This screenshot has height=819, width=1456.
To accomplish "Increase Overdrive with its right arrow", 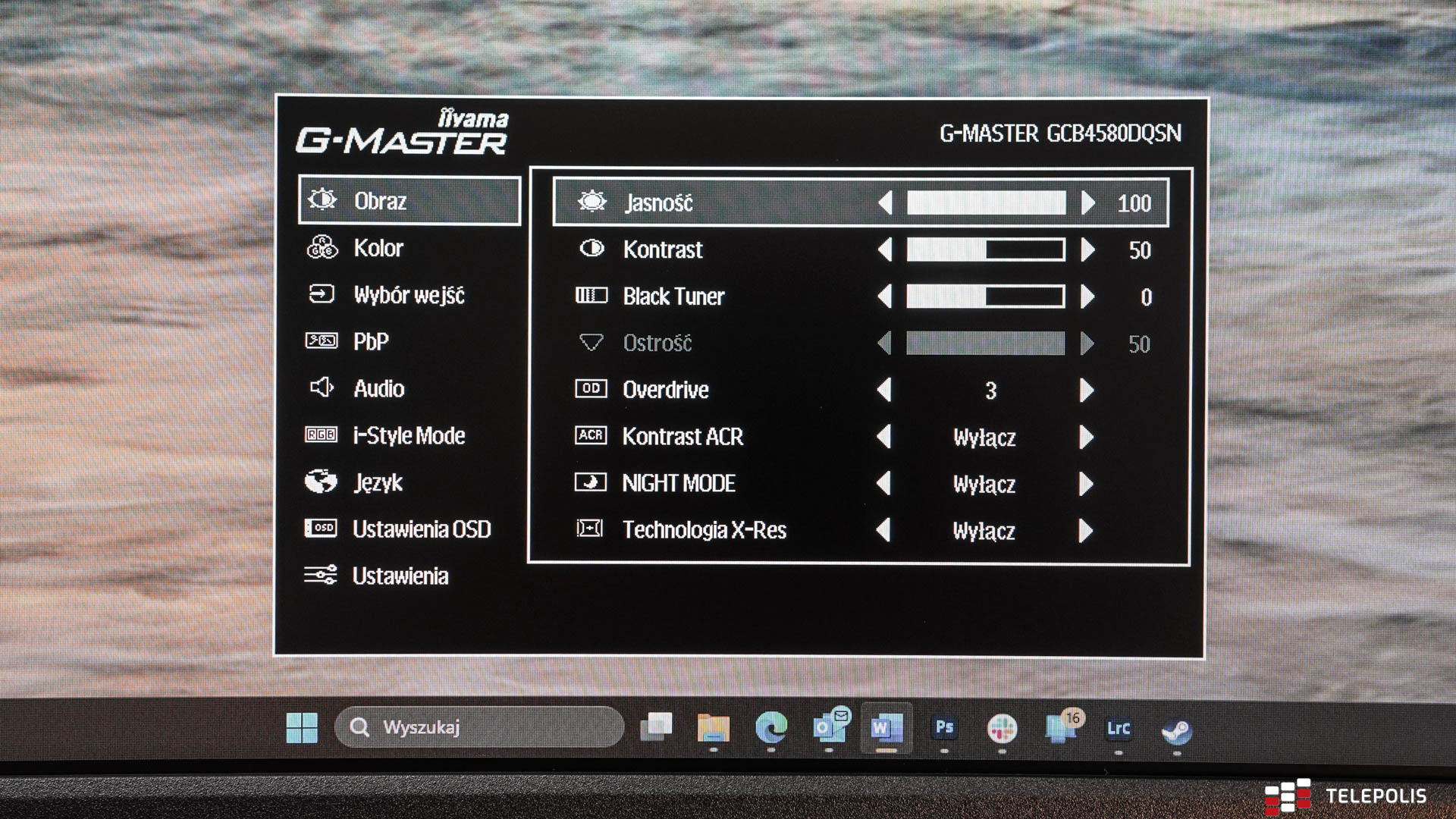I will click(1086, 390).
